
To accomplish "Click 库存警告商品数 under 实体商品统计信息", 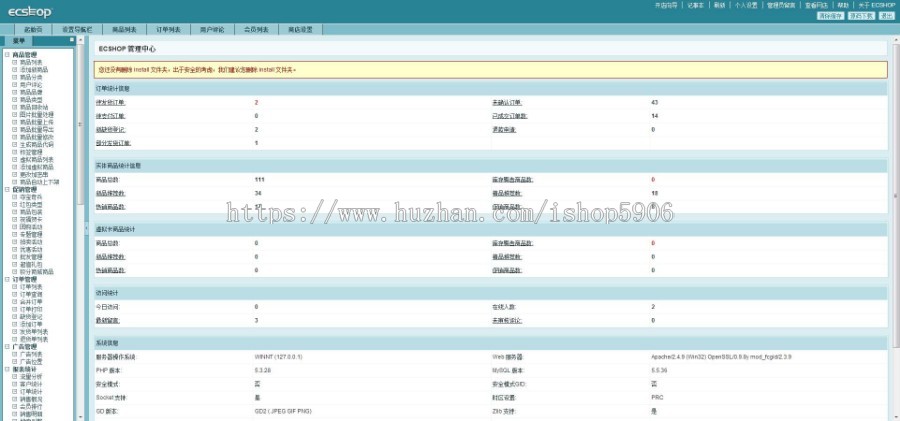I will click(x=513, y=180).
